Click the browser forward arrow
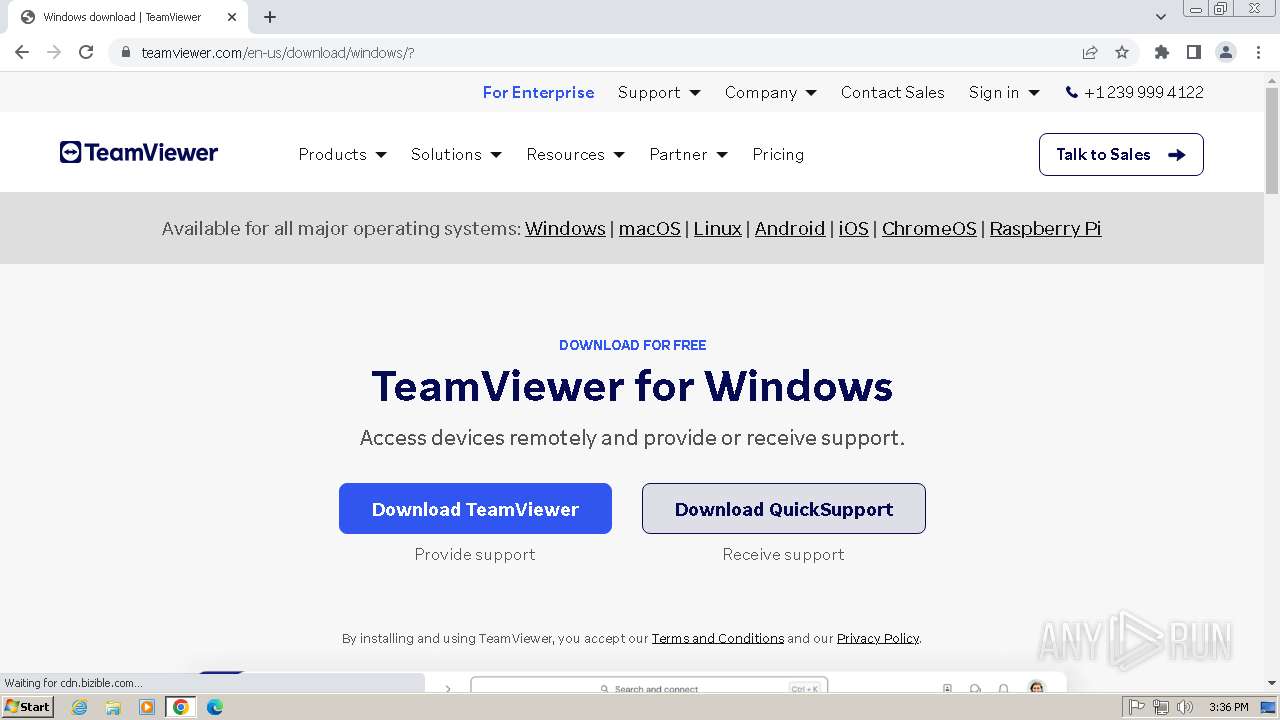1280x720 pixels. pos(54,52)
